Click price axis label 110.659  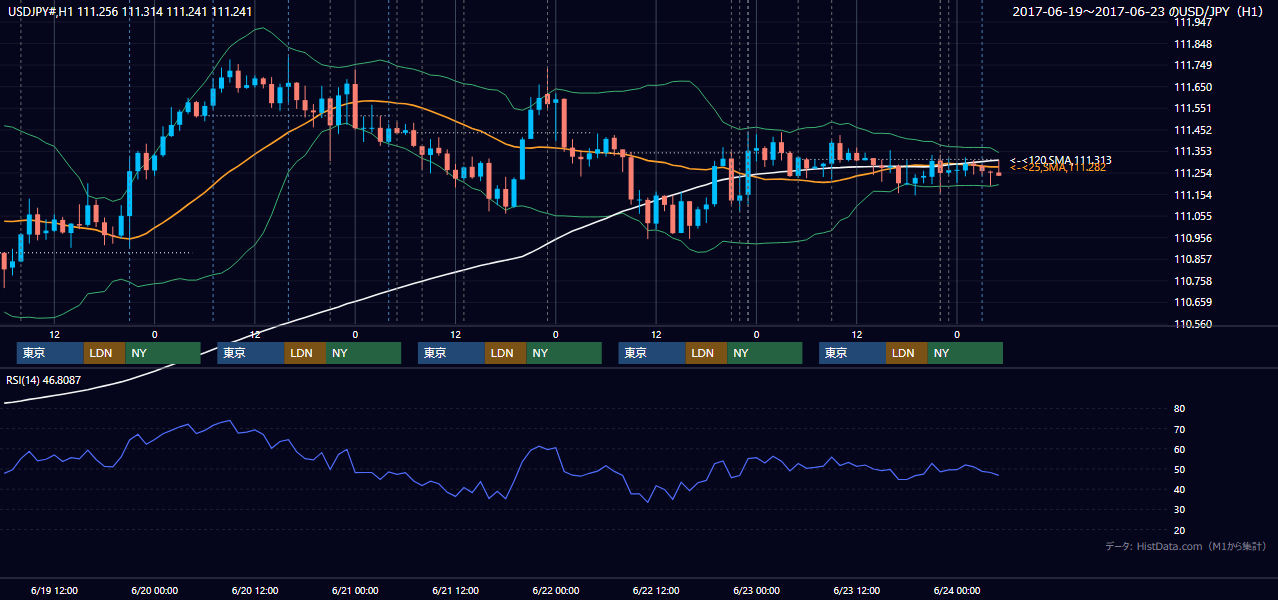[1192, 302]
